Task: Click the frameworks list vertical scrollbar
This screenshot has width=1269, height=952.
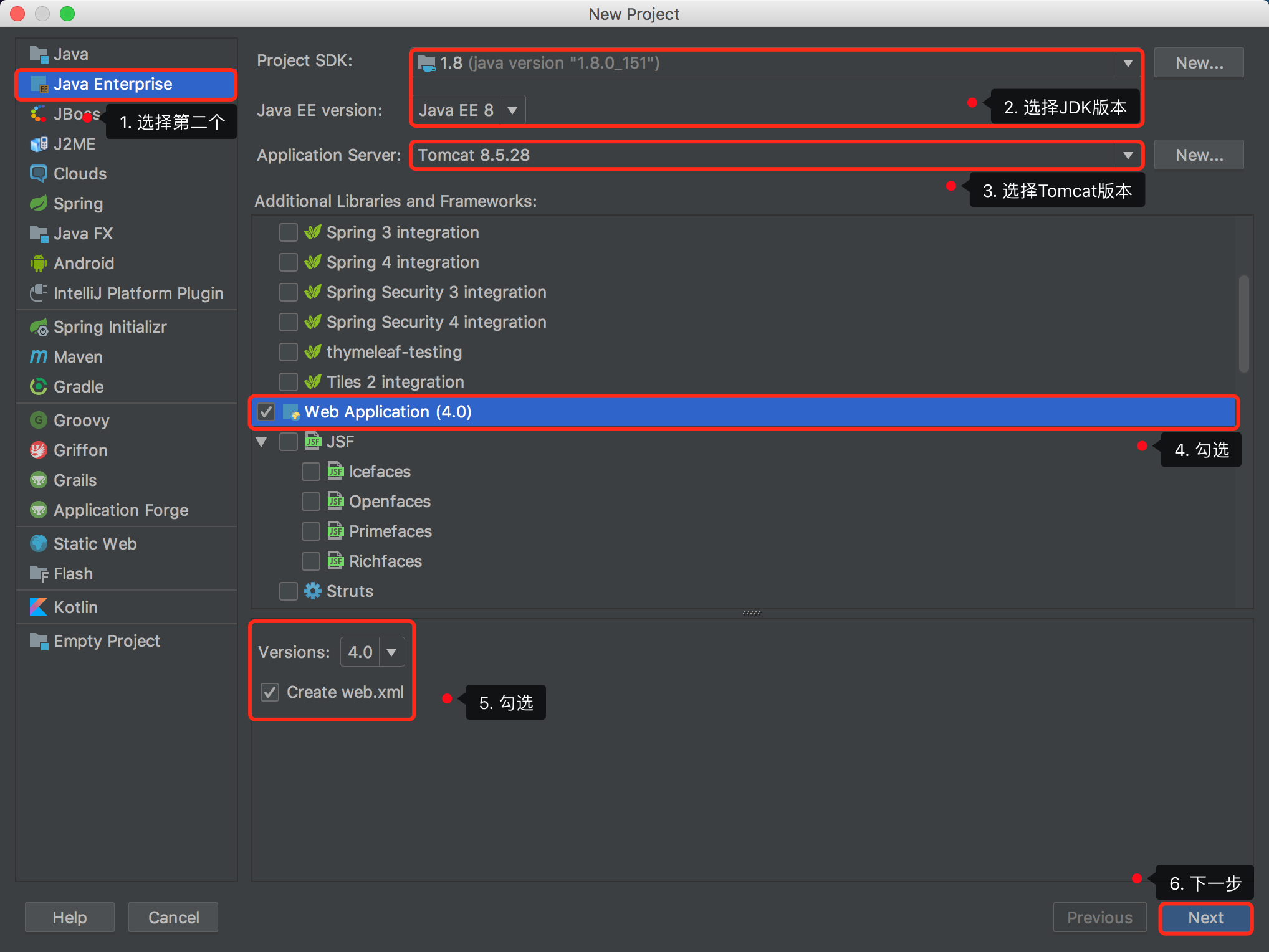Action: (x=1243, y=324)
